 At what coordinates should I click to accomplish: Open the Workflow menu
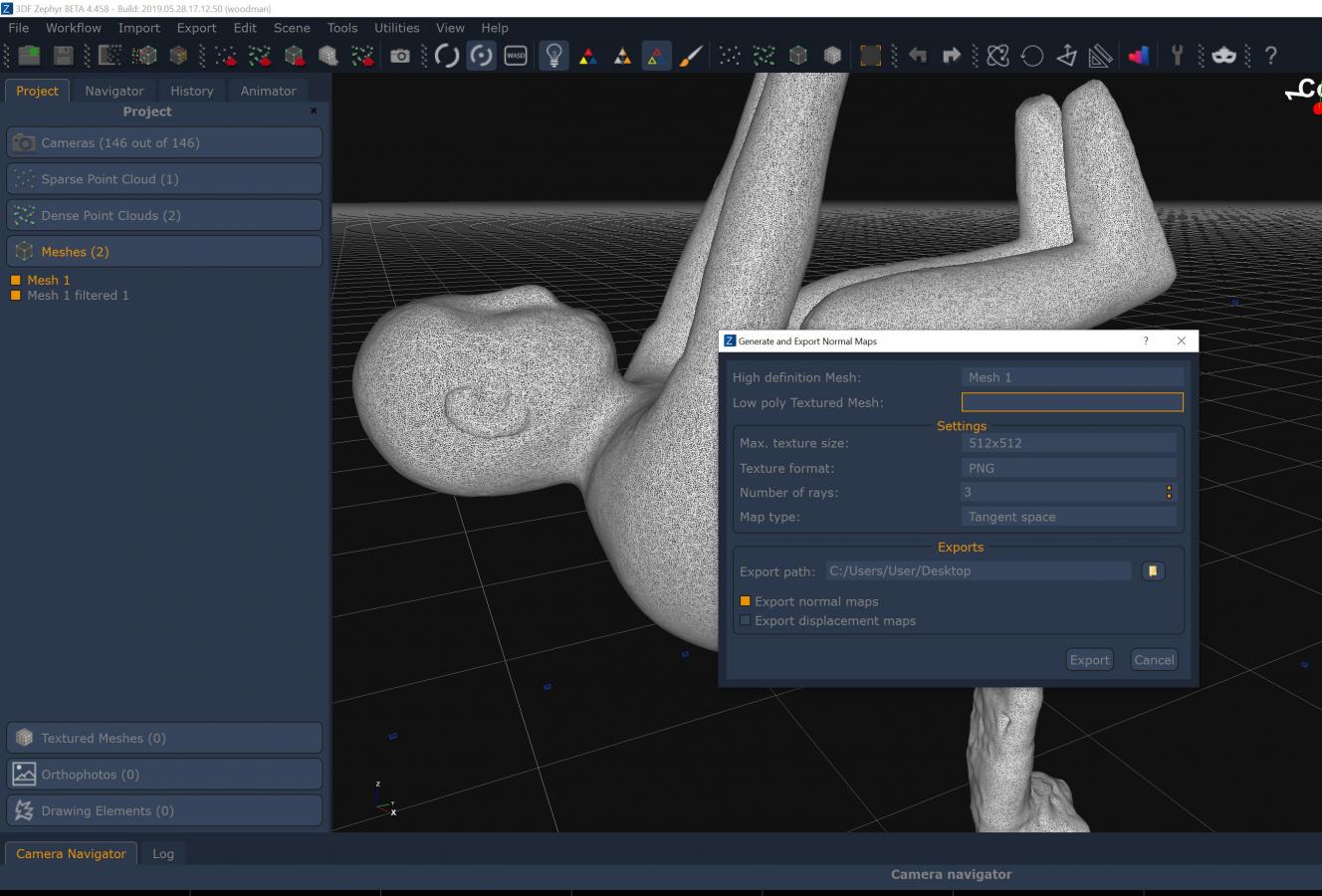tap(74, 28)
